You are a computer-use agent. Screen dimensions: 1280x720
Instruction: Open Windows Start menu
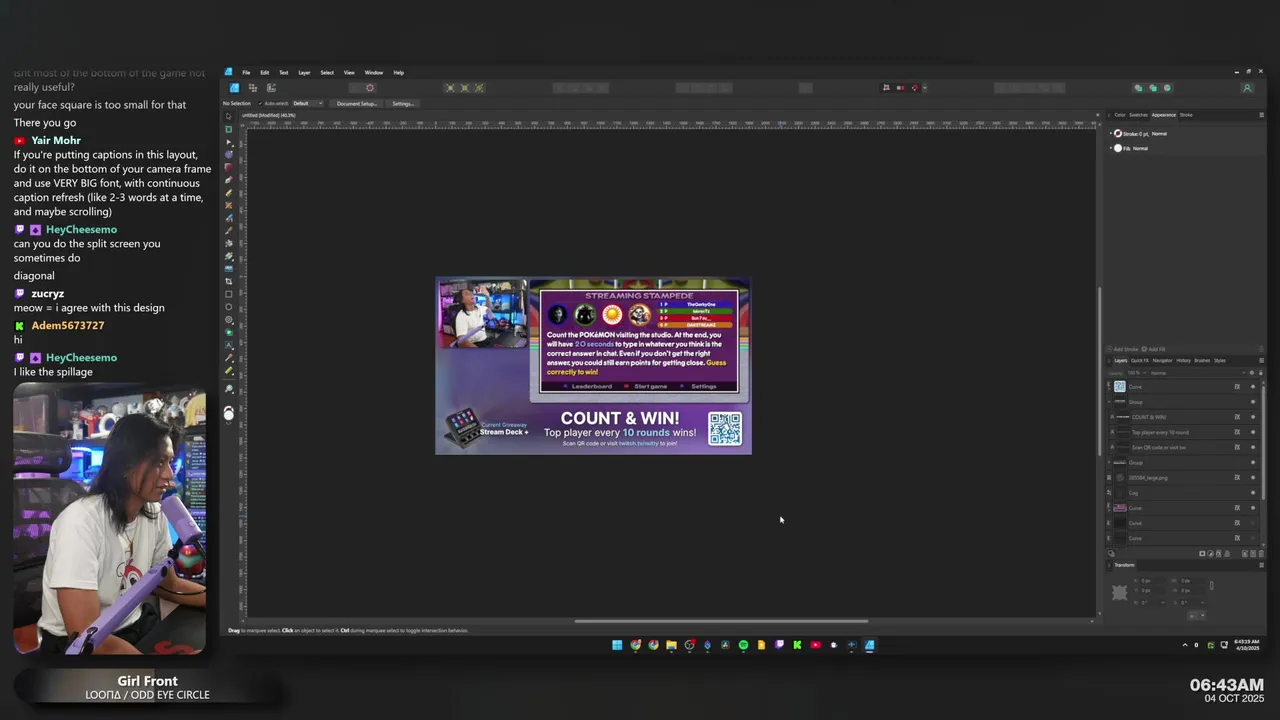(x=617, y=645)
